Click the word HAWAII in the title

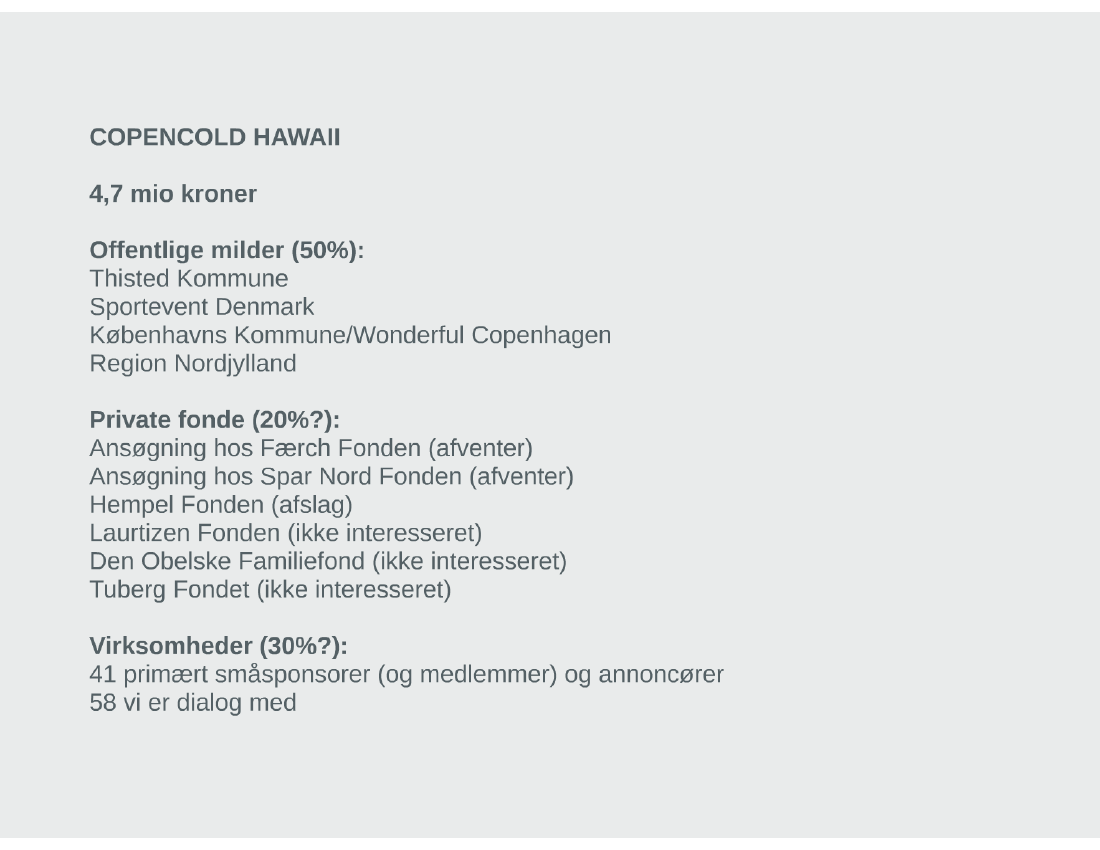click(x=297, y=137)
